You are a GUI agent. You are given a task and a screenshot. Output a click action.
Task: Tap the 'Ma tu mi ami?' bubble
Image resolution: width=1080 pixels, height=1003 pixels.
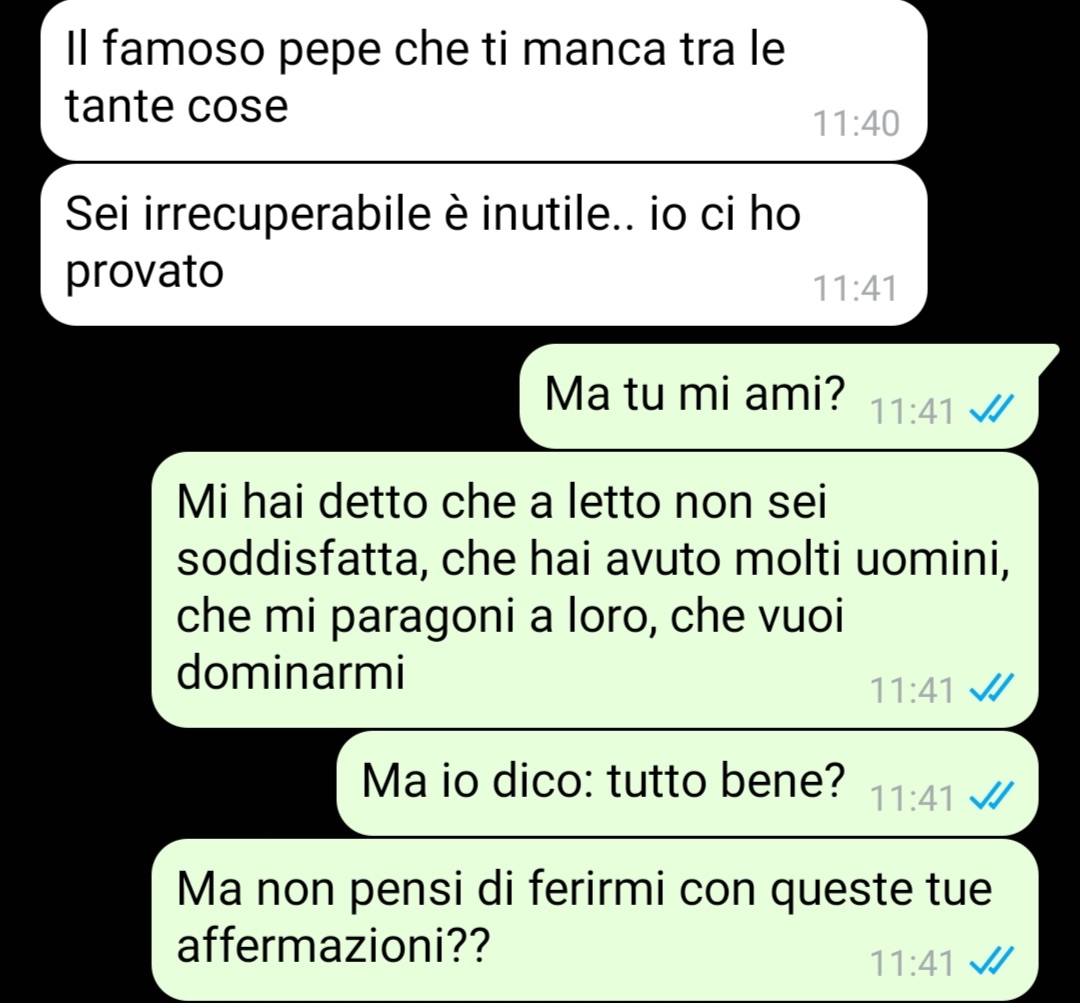click(x=778, y=396)
